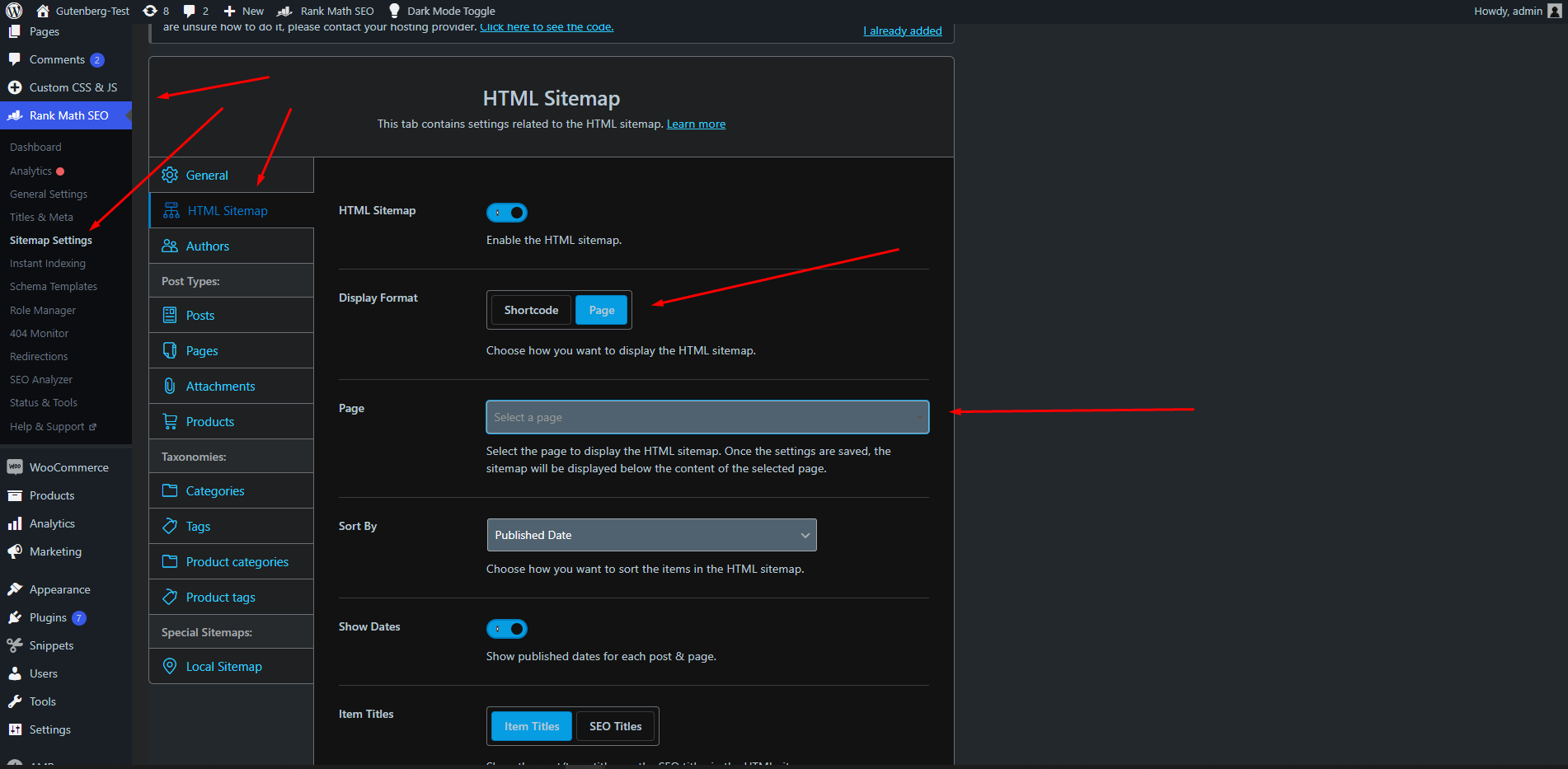Viewport: 1568px width, 769px height.
Task: Open the Select a page dropdown
Action: coord(707,417)
